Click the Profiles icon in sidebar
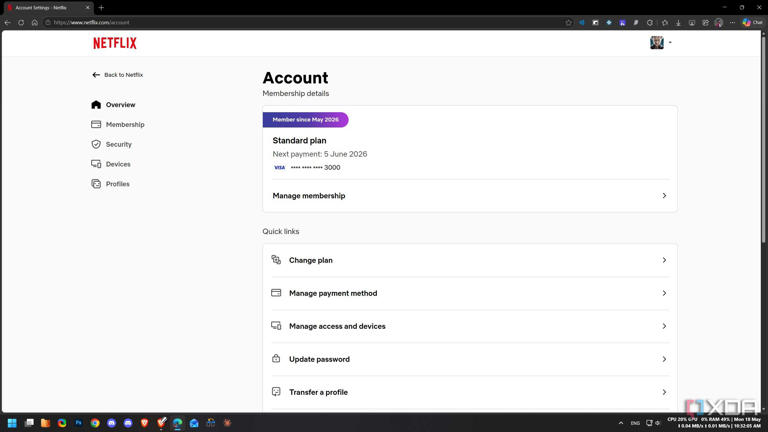 [96, 184]
